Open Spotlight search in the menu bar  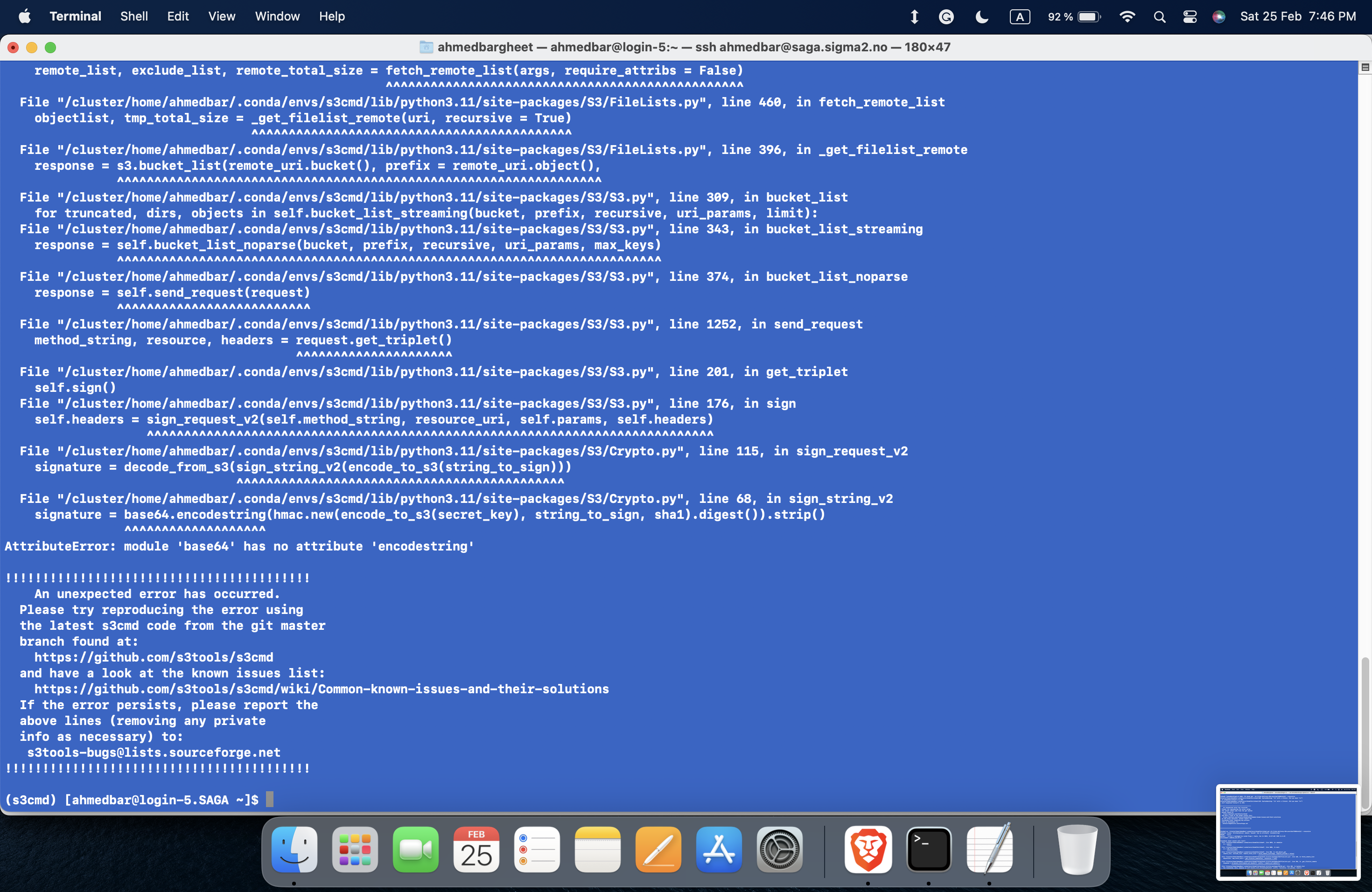pyautogui.click(x=1159, y=16)
